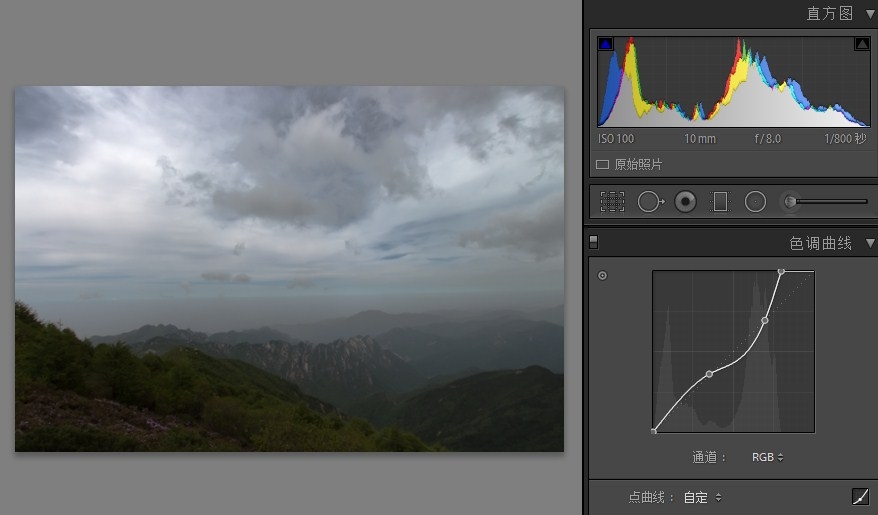Select the Spot Removal tool
This screenshot has height=515, width=878.
pyautogui.click(x=649, y=202)
